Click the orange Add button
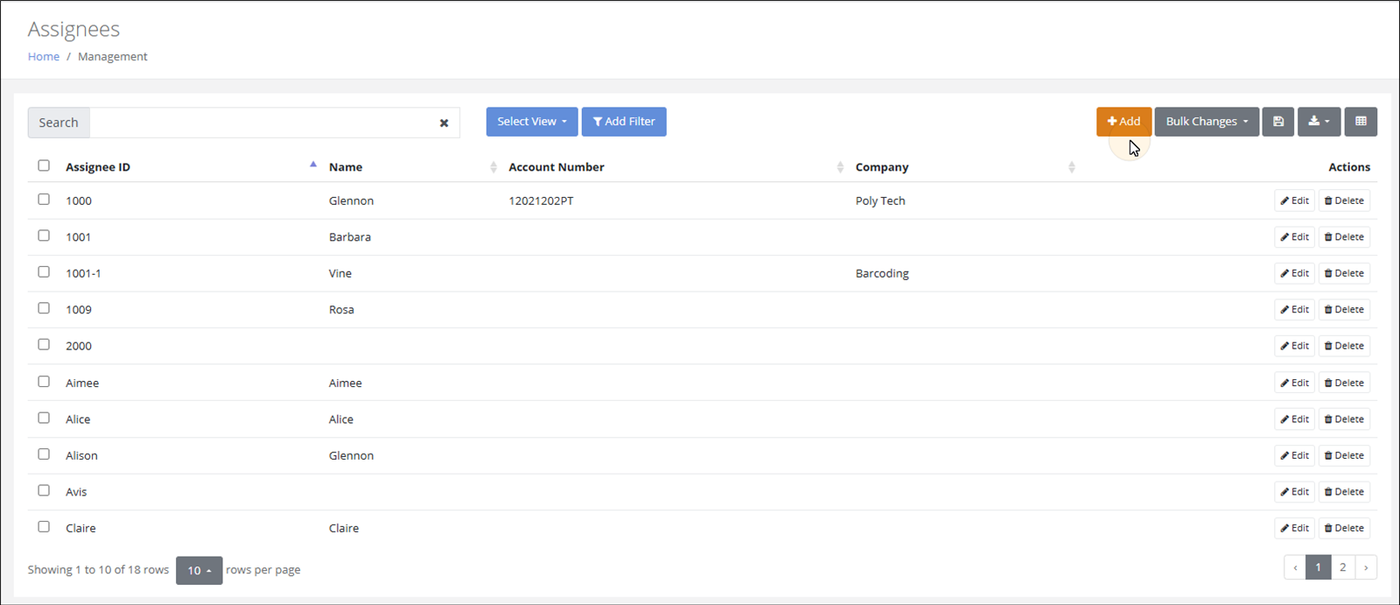 tap(1124, 122)
